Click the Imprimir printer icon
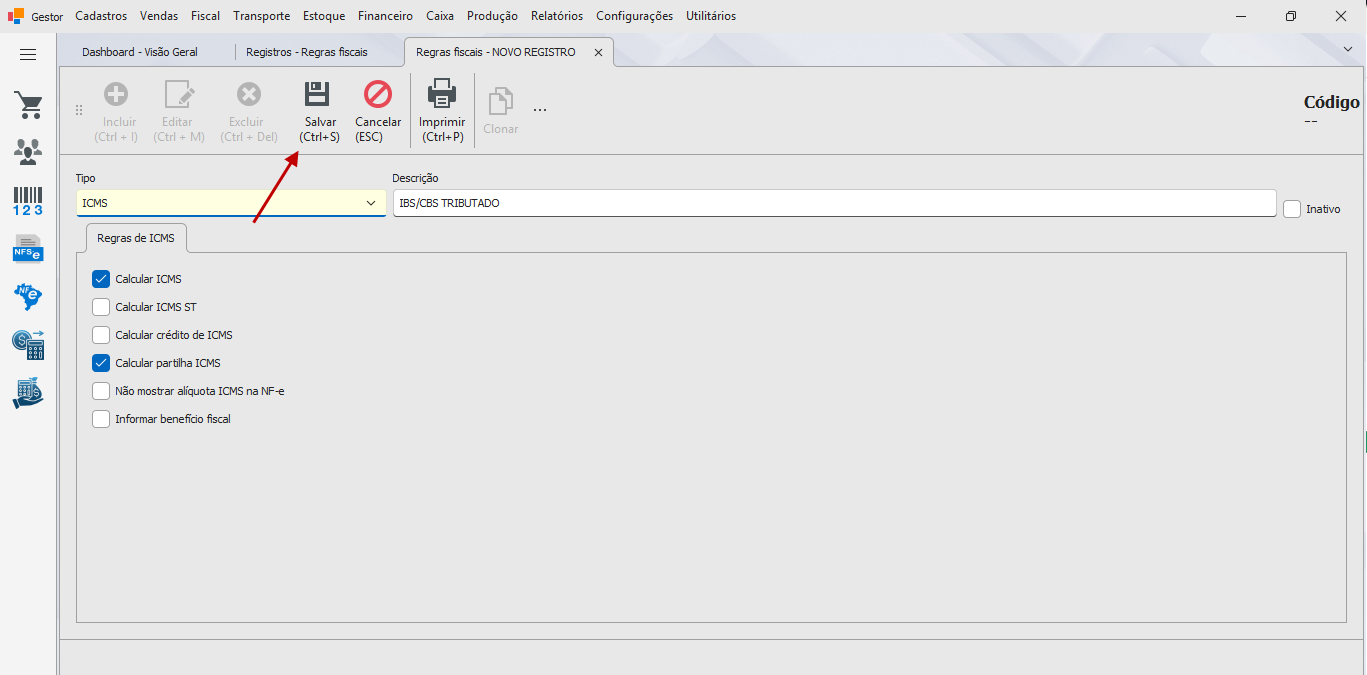This screenshot has width=1367, height=675. [x=442, y=94]
